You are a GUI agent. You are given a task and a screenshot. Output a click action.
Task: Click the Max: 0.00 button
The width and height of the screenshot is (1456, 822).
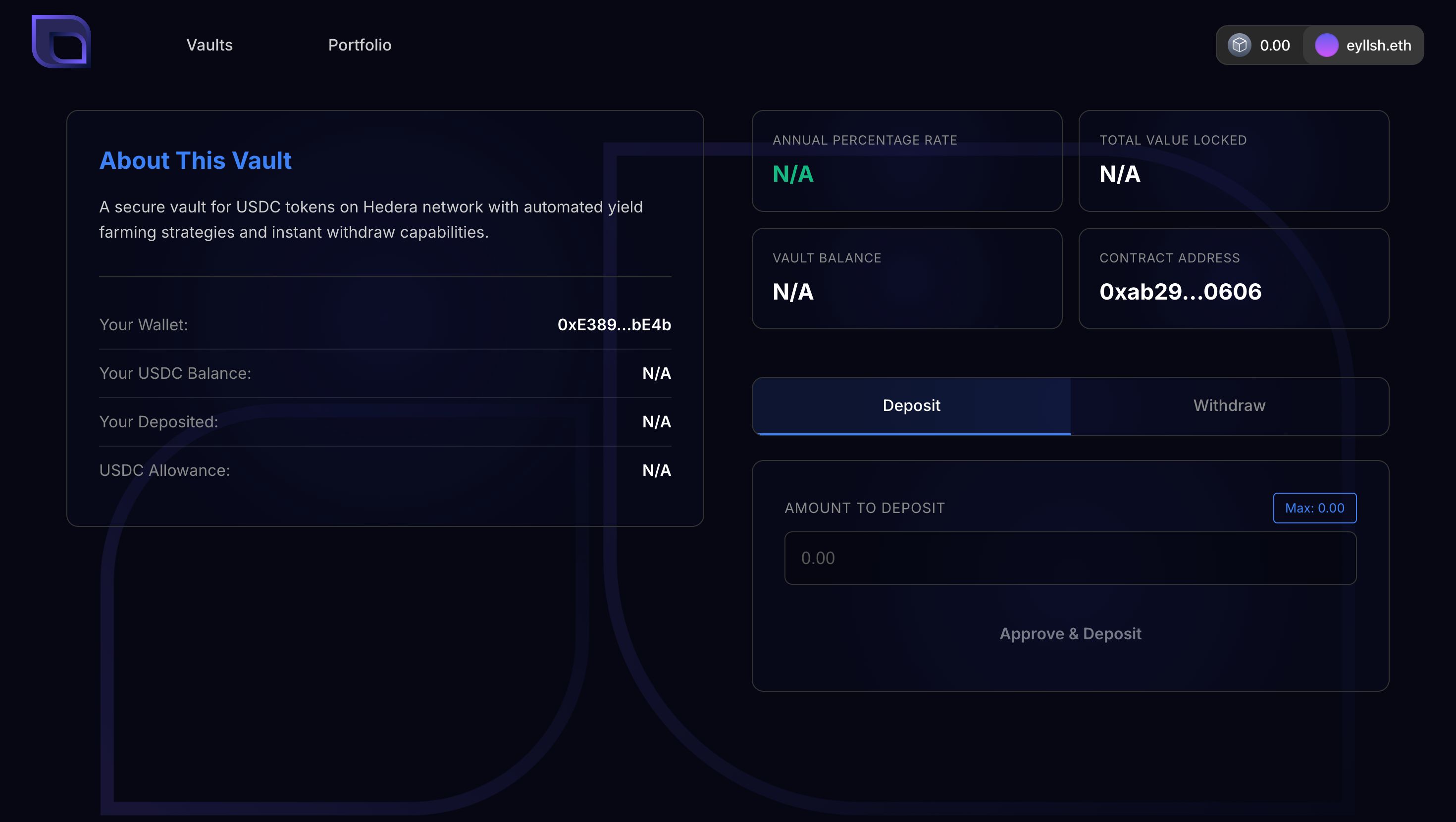1315,508
